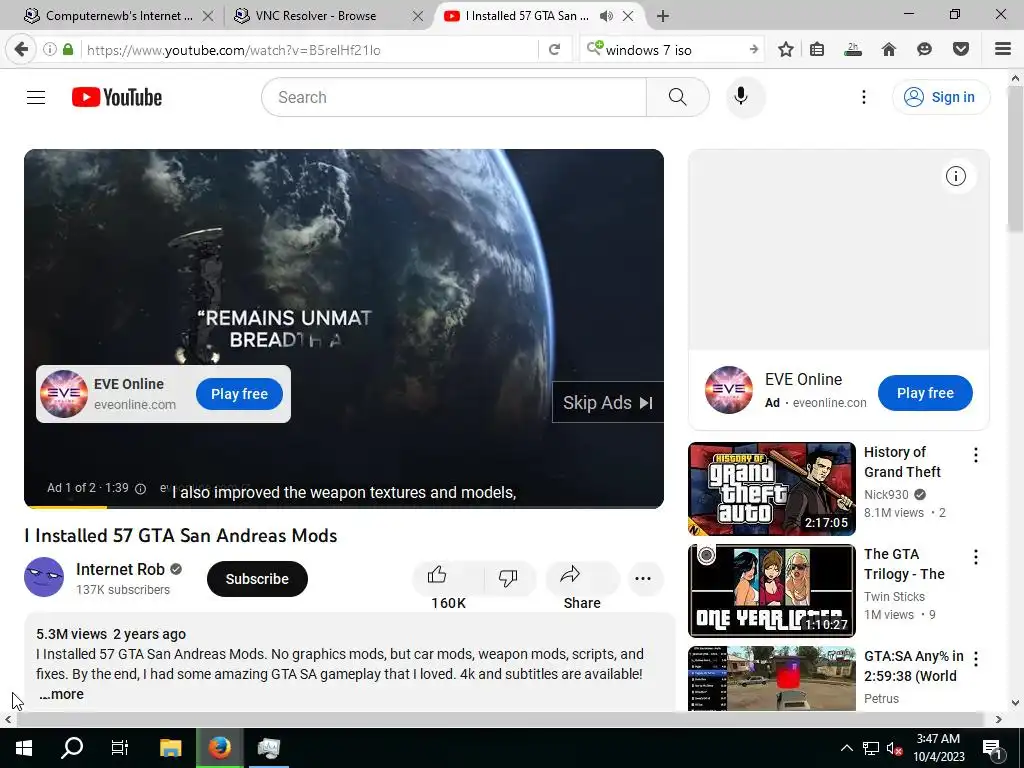Open History of Grand Theft Auto thumbnail
The height and width of the screenshot is (768, 1024).
(x=772, y=489)
